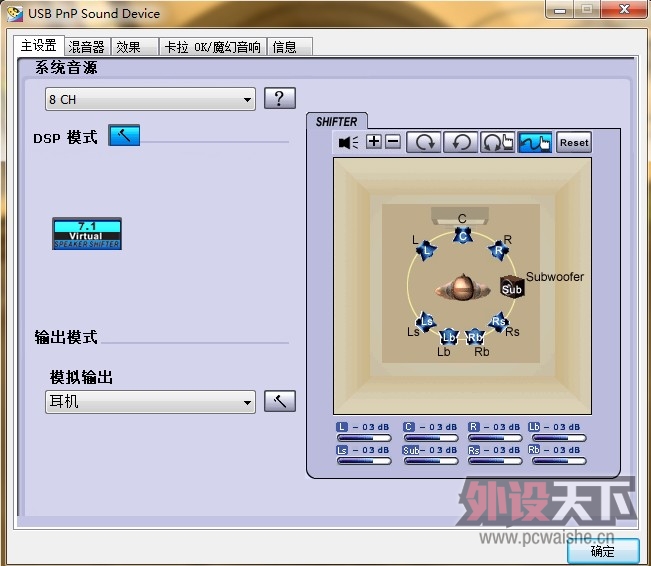
Task: Open analog output settings hammer button
Action: 280,402
